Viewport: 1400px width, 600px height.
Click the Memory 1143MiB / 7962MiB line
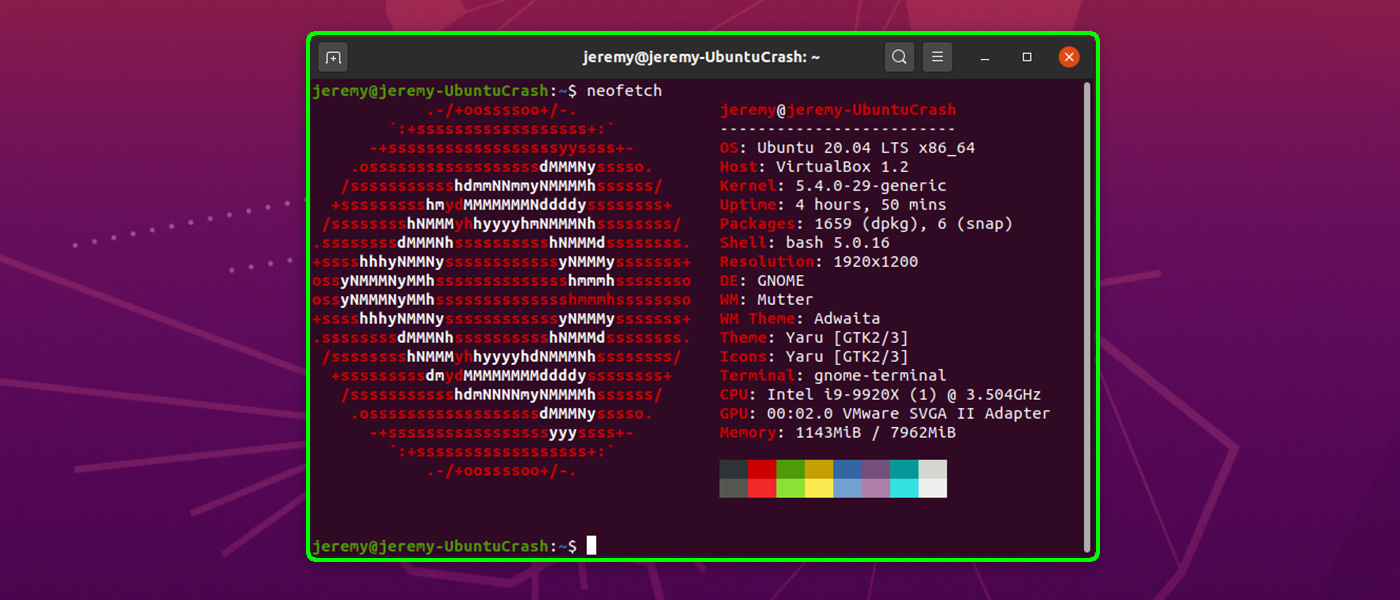(838, 433)
